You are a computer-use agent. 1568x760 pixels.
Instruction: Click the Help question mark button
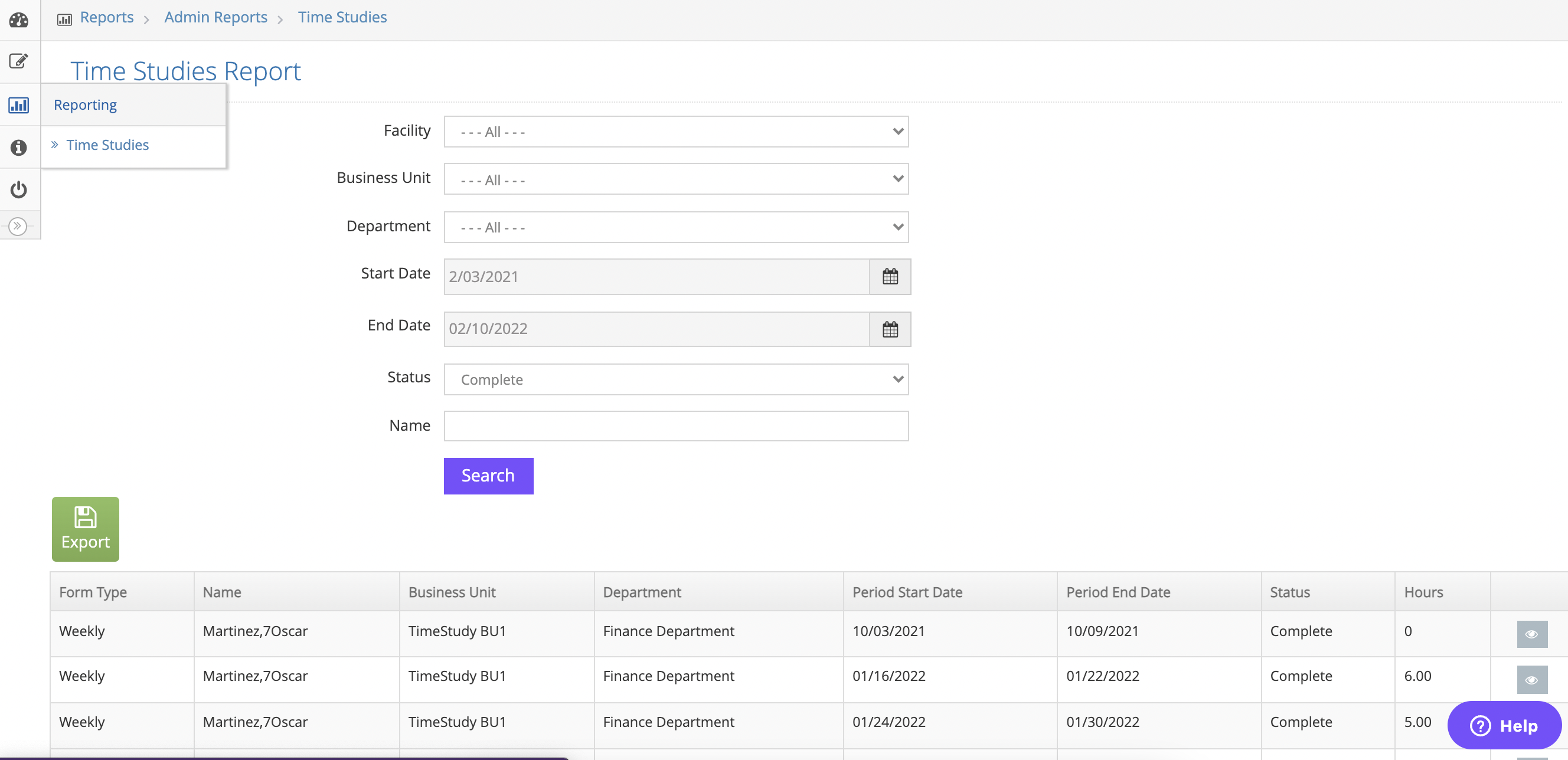1504,725
